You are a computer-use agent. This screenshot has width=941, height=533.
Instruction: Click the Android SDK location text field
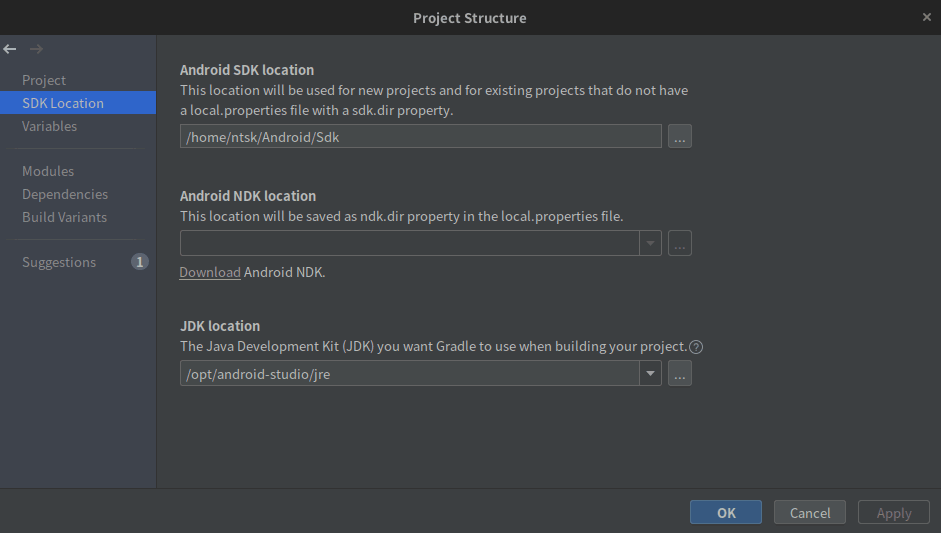coord(420,137)
